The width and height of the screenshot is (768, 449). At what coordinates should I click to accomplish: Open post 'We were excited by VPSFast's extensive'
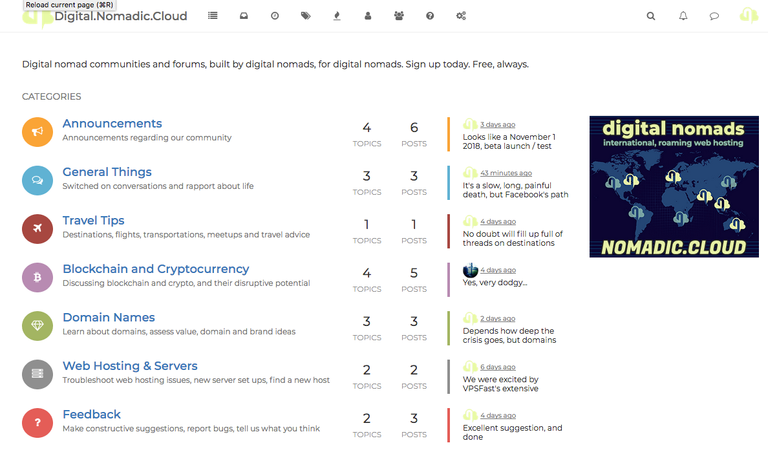[x=501, y=384]
